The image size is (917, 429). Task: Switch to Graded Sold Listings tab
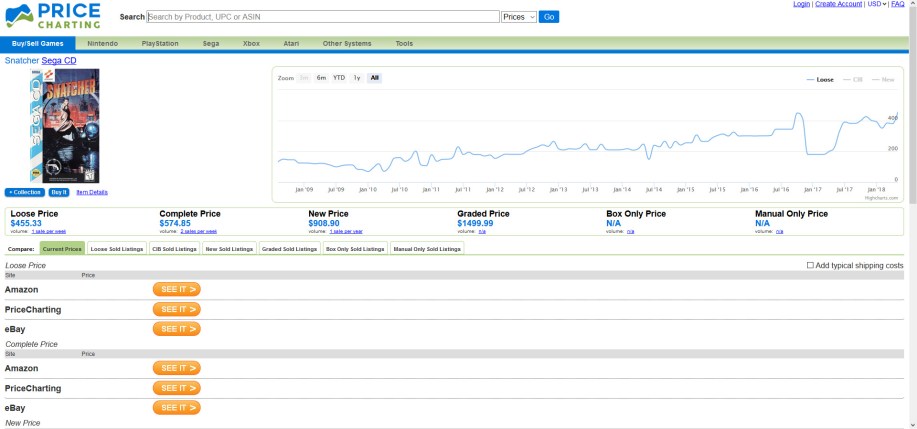(x=289, y=248)
